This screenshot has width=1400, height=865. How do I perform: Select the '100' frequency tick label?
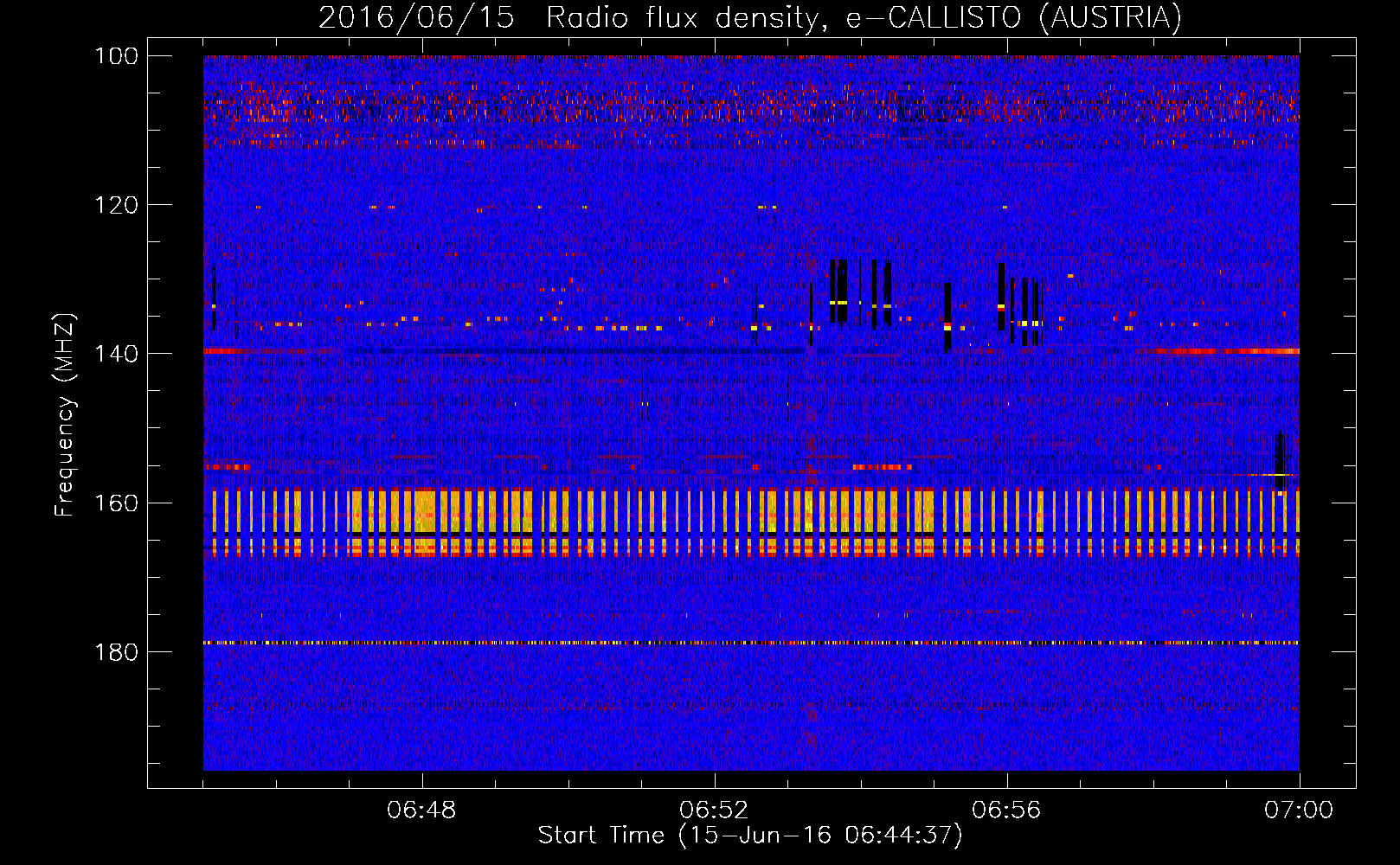coord(117,56)
